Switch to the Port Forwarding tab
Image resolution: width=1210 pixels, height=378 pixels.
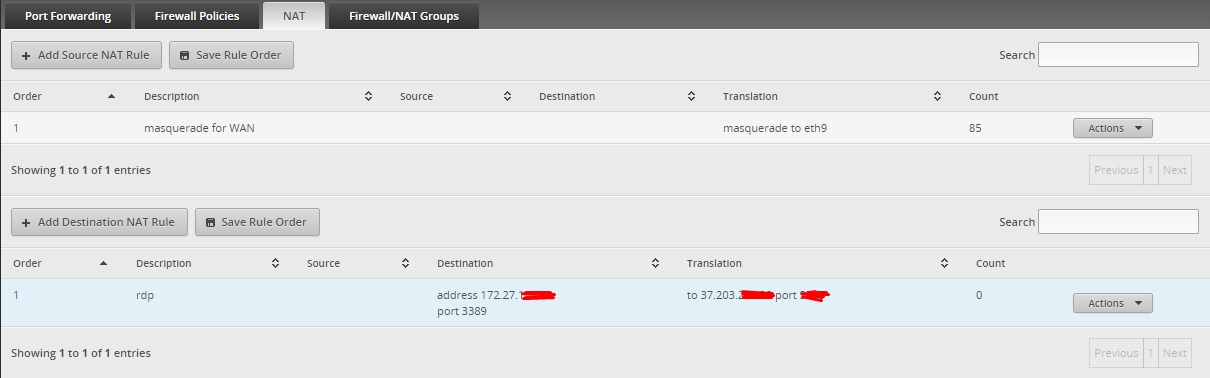pyautogui.click(x=68, y=16)
